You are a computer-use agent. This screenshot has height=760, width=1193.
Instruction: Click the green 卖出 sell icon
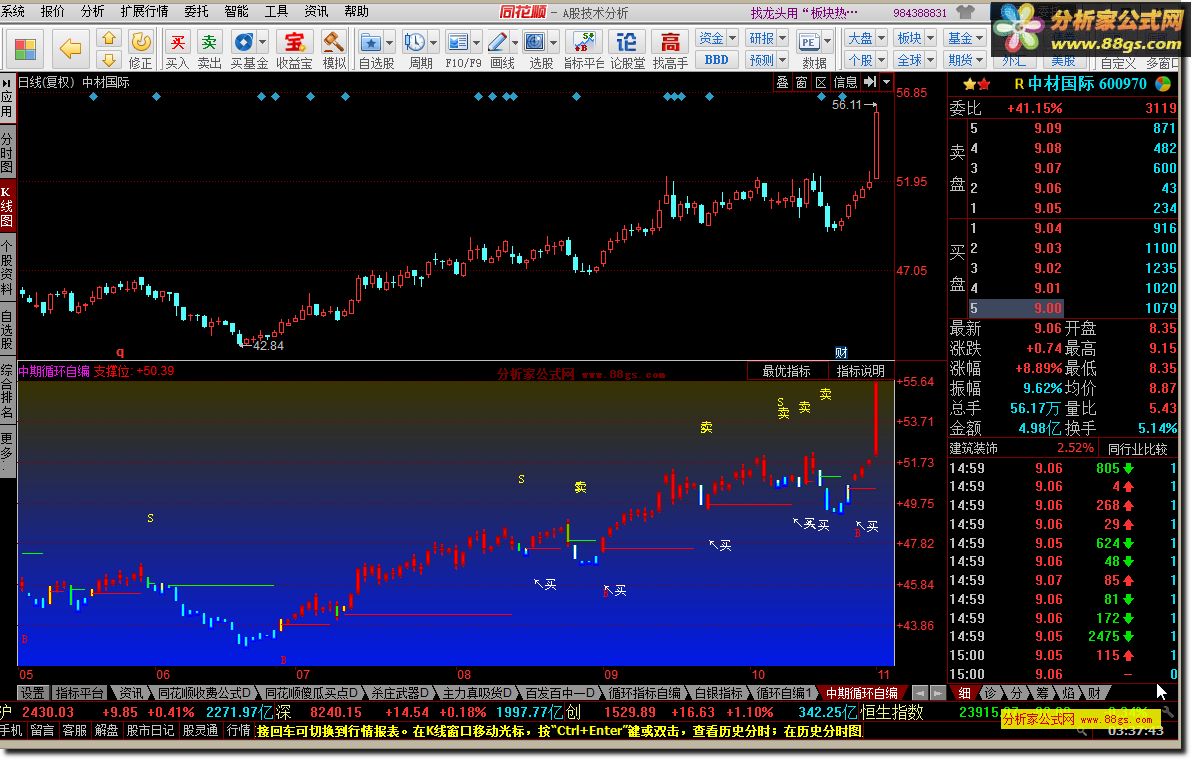[x=209, y=42]
